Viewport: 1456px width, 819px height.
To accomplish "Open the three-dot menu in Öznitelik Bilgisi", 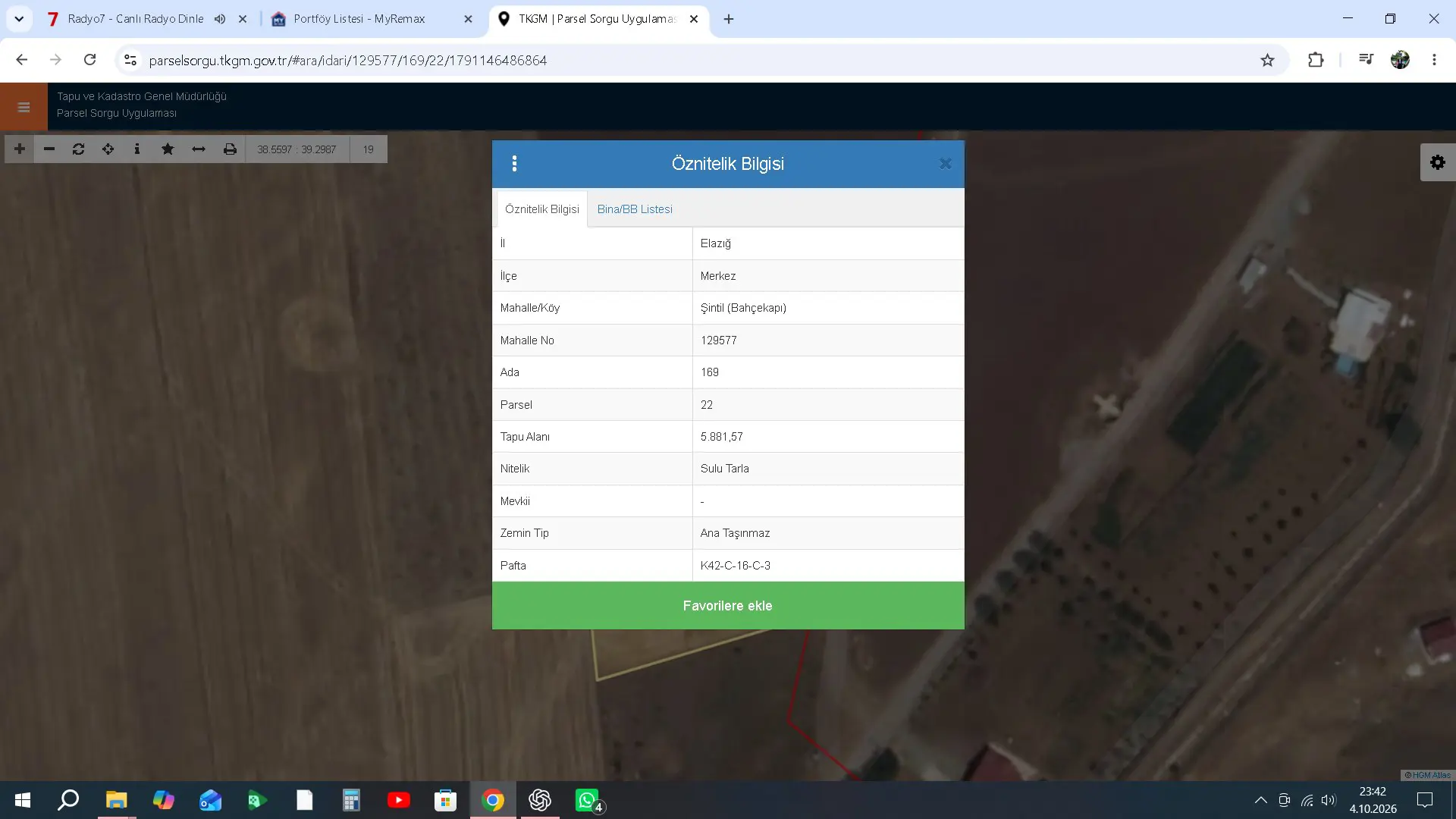I will pyautogui.click(x=514, y=164).
